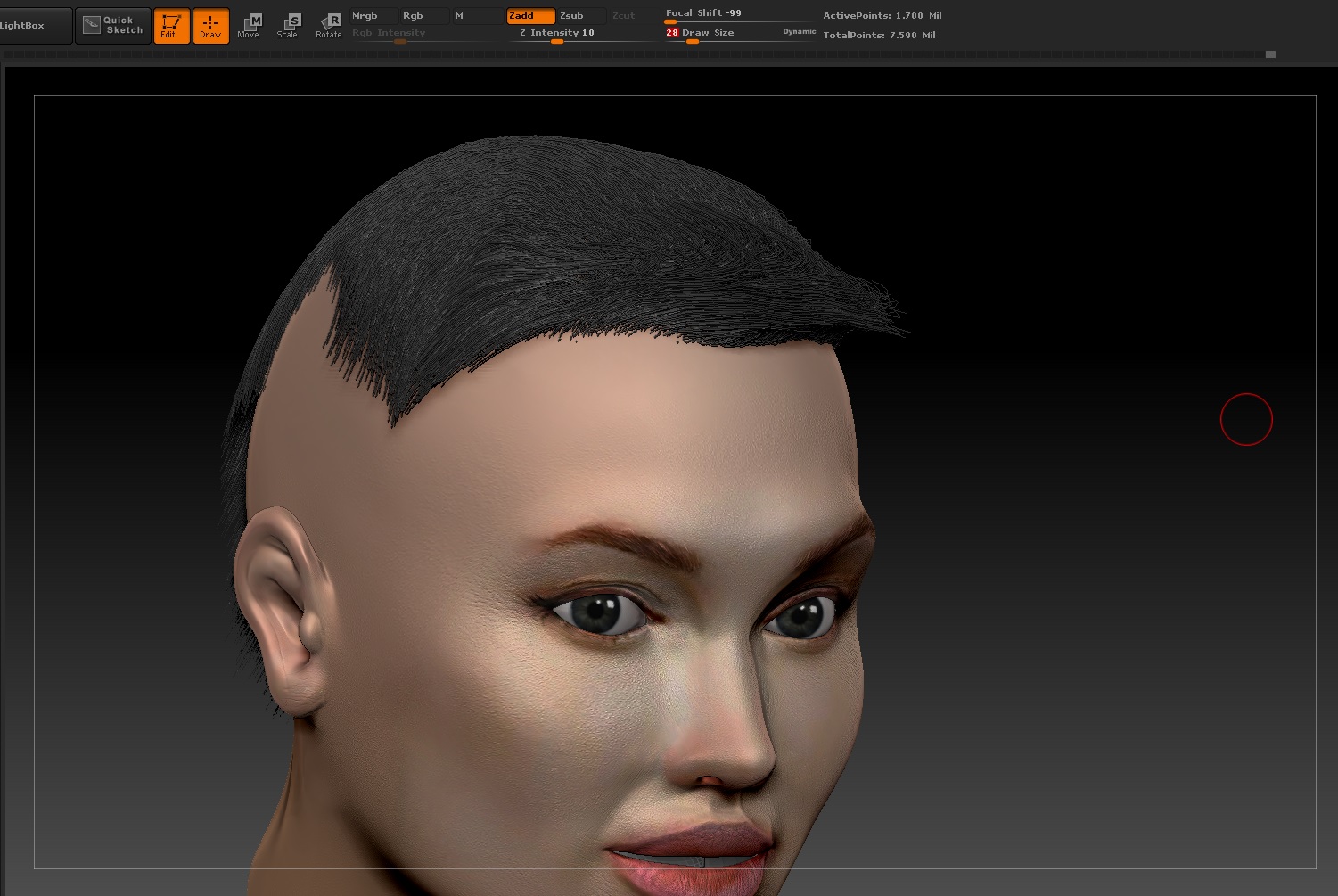Viewport: 1338px width, 896px height.
Task: Click the ActivePoints count readout
Action: [x=882, y=16]
